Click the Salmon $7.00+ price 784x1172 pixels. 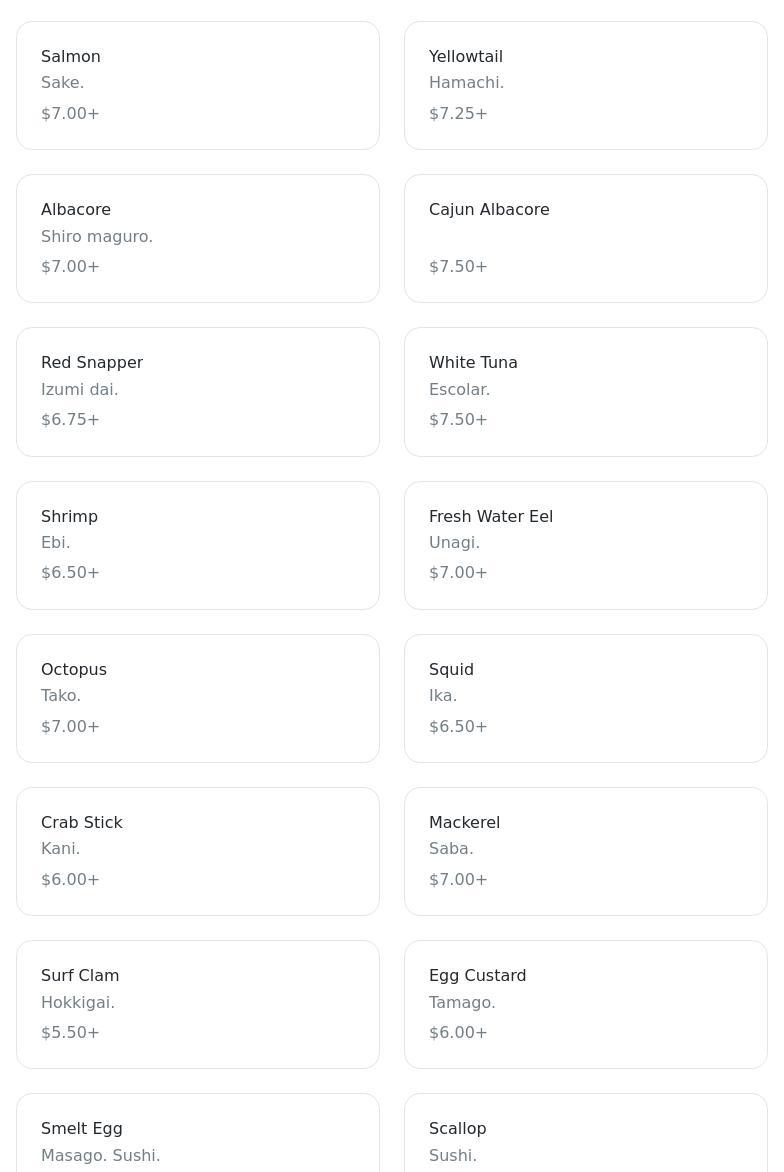click(70, 114)
